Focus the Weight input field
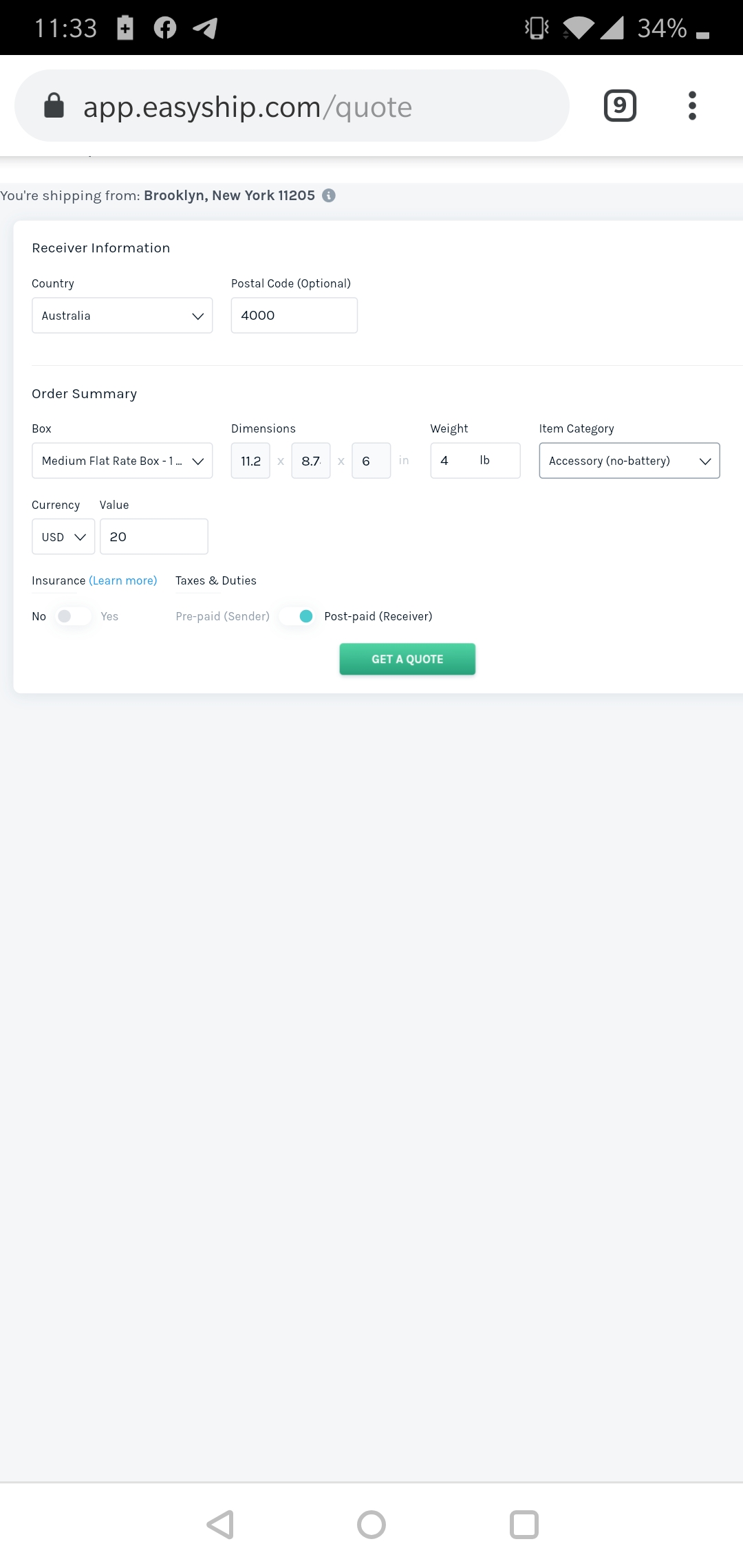 click(x=475, y=461)
